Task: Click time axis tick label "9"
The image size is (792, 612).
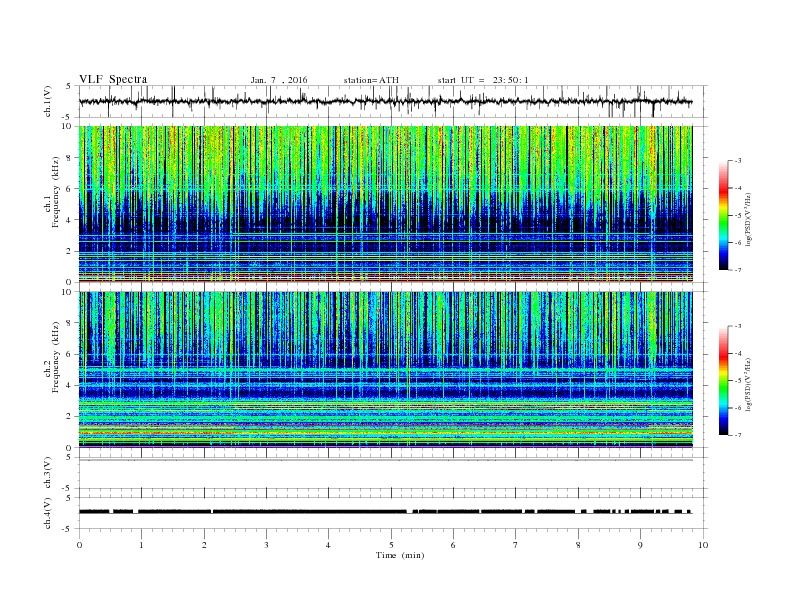Action: (x=640, y=545)
